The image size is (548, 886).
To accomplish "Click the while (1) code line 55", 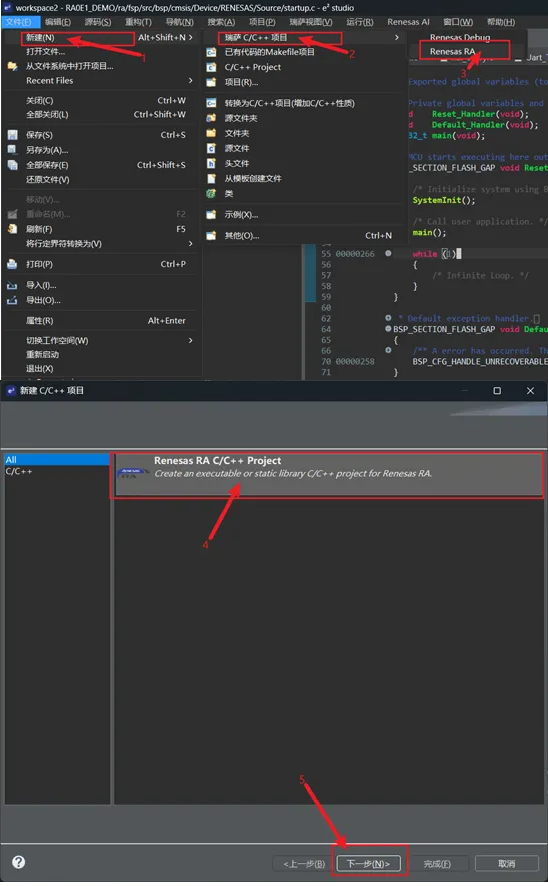I will click(x=436, y=254).
